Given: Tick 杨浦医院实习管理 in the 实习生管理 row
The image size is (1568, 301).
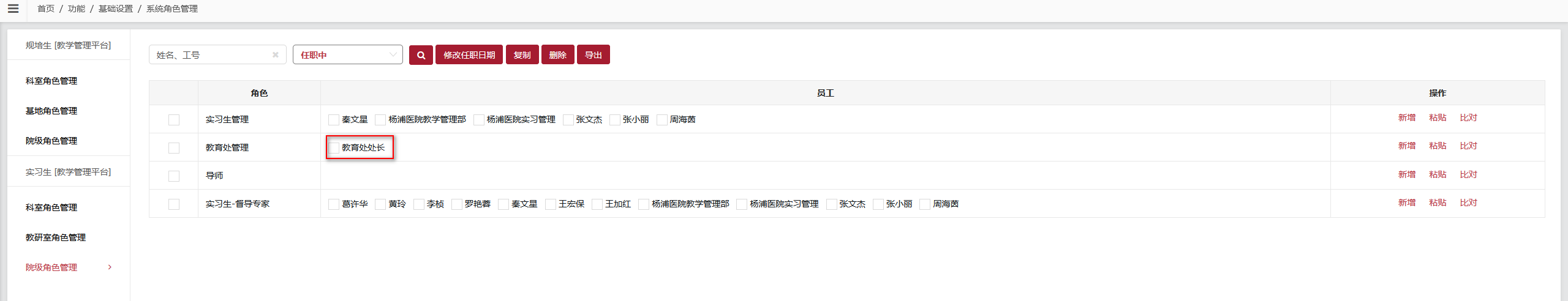Looking at the screenshot, I should click(x=479, y=119).
